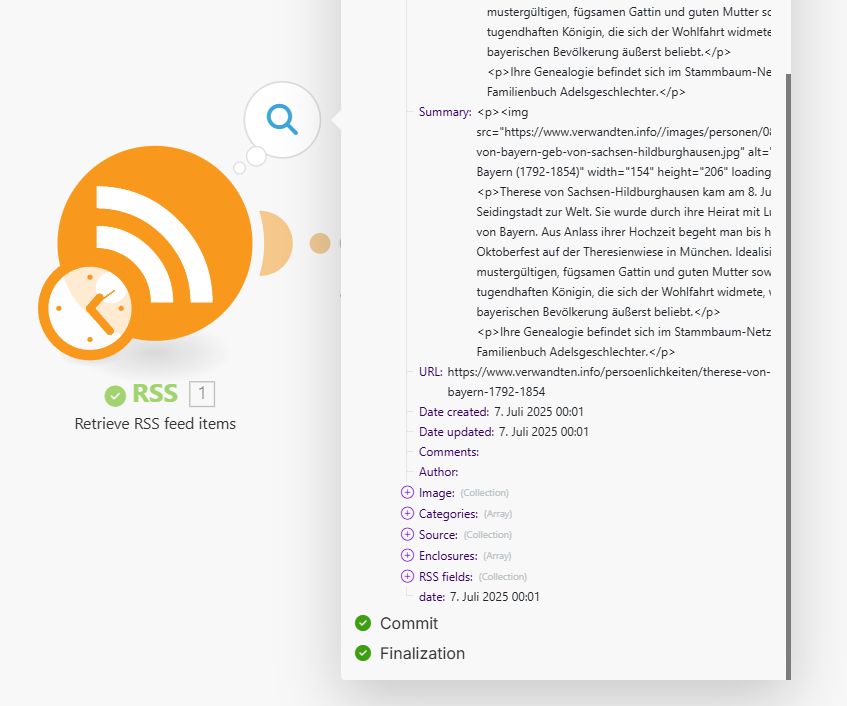Click the Date created value
847x706 pixels.
click(539, 412)
